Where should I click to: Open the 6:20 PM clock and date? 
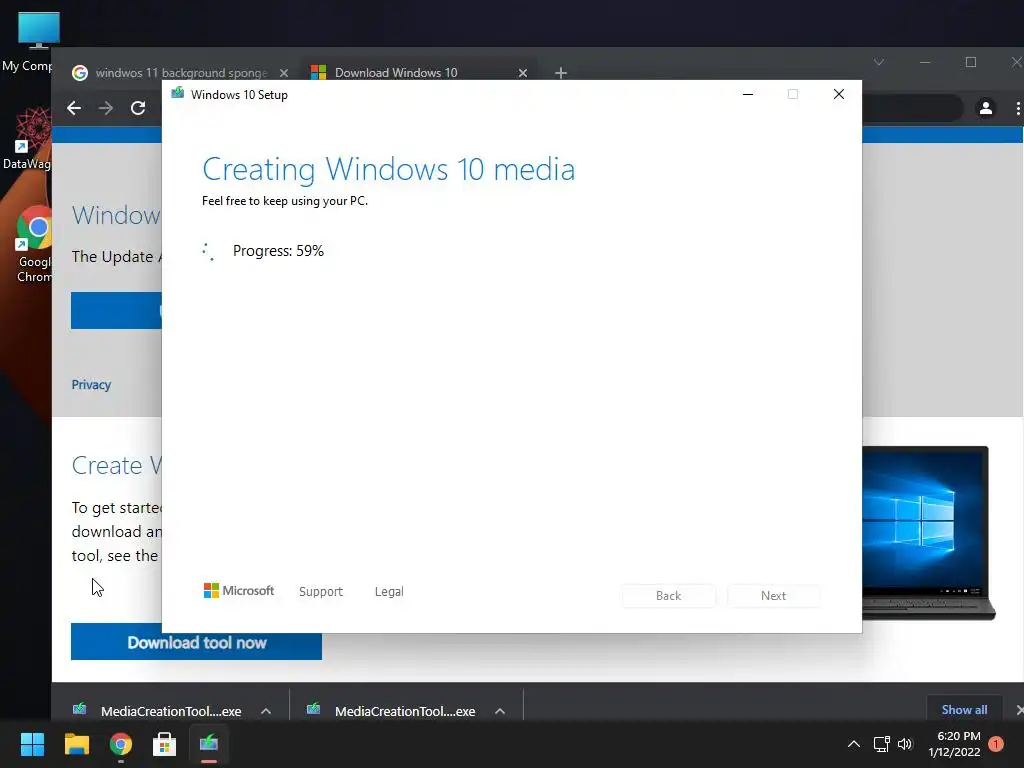(x=954, y=744)
